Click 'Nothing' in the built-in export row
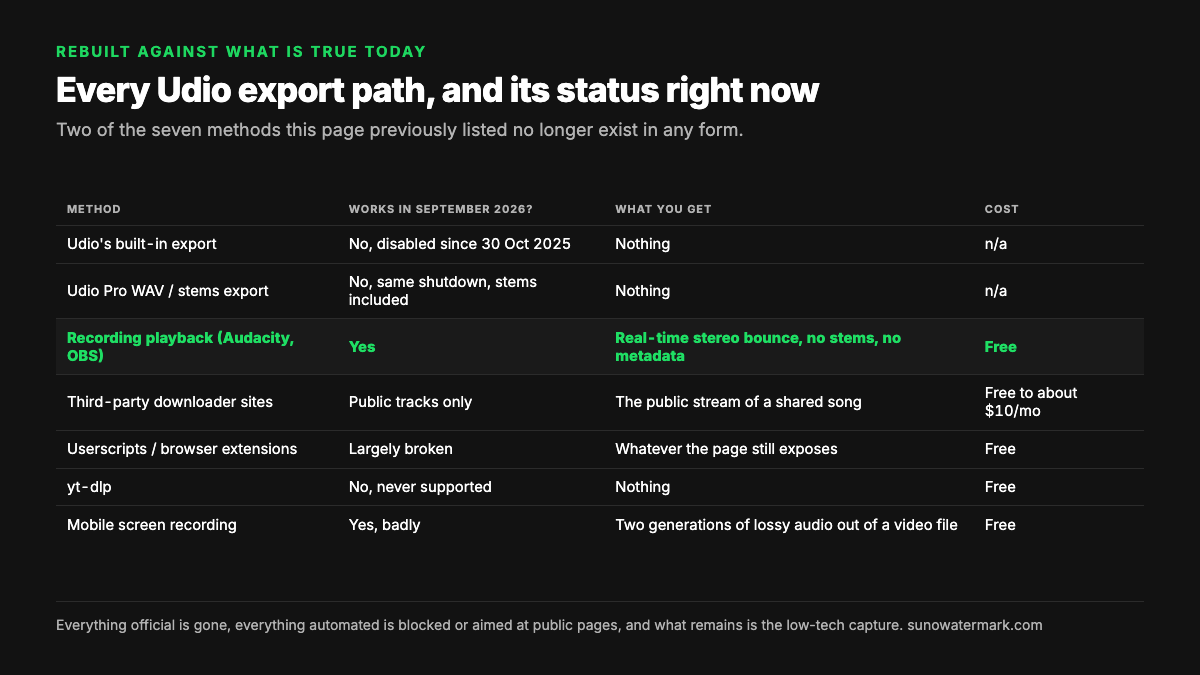The image size is (1200, 675). coord(642,244)
